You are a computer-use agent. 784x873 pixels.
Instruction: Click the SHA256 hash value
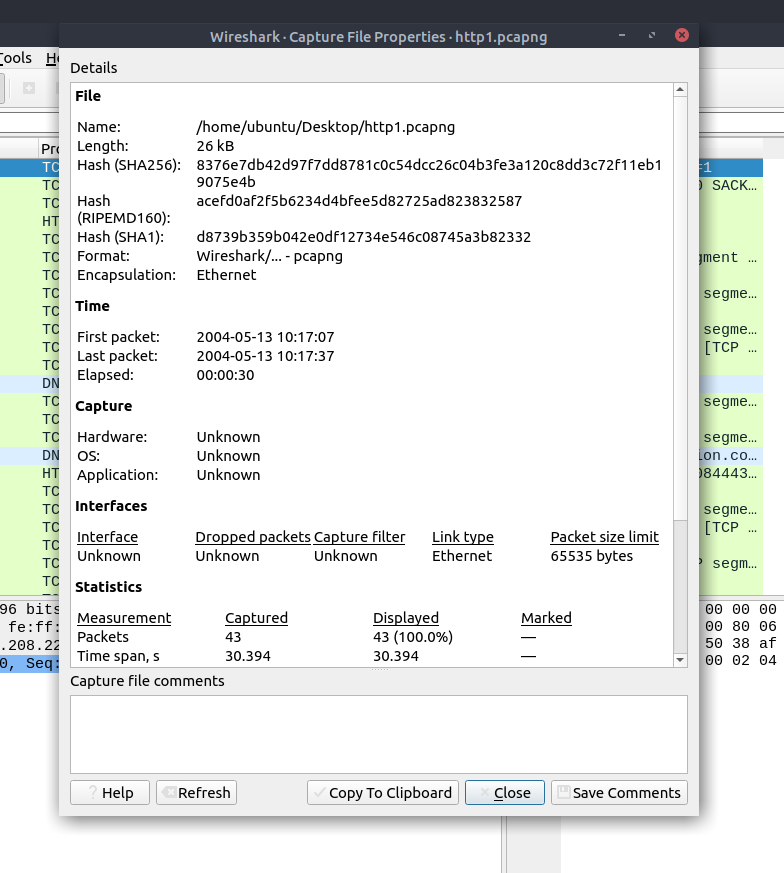pyautogui.click(x=429, y=173)
